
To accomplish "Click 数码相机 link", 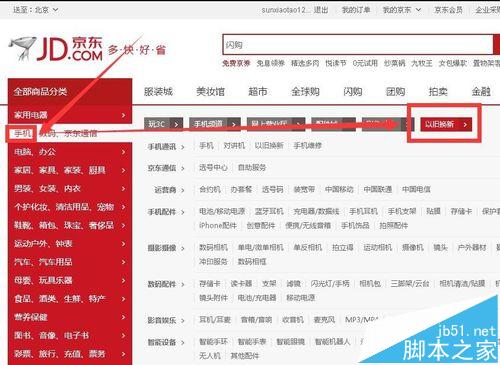I will point(213,247).
